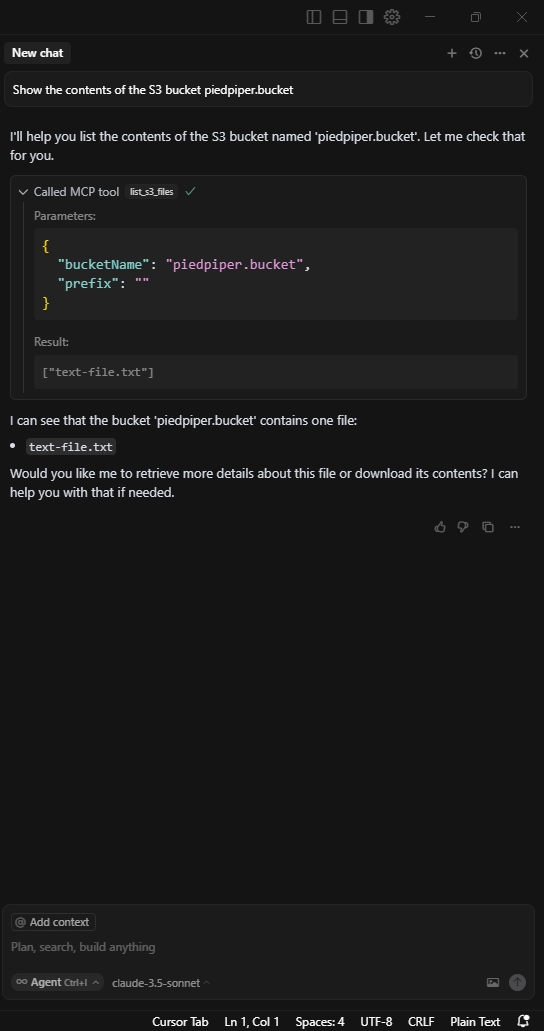Focus the Plan, search, build anything input
This screenshot has width=544, height=1031.
click(268, 947)
